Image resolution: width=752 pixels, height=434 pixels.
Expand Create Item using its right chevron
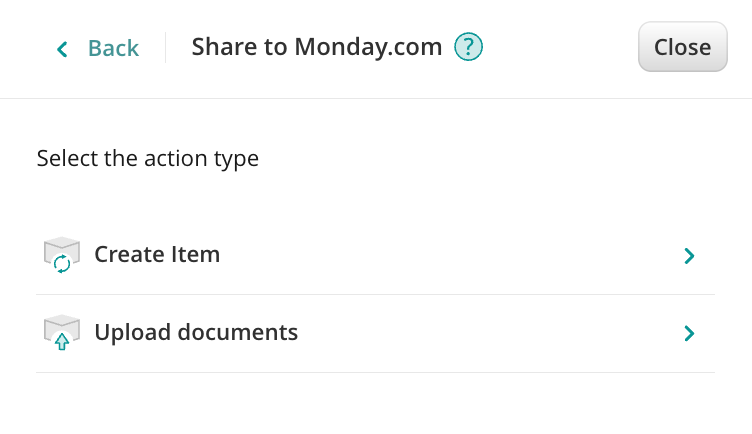[x=688, y=256]
